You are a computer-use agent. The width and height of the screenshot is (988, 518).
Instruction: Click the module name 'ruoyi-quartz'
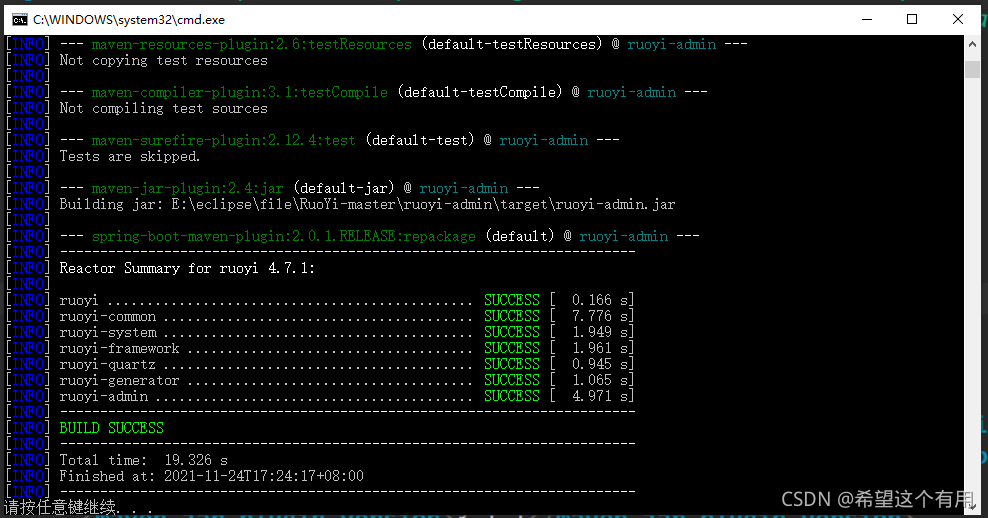[x=107, y=364]
